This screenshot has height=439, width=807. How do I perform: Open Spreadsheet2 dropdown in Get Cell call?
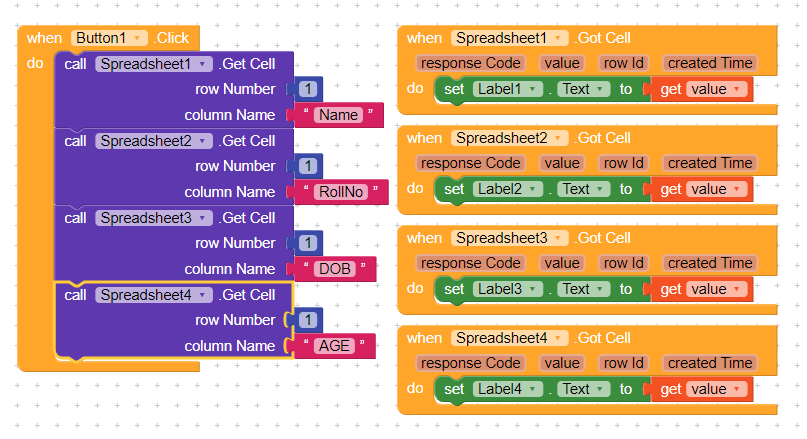pos(153,141)
